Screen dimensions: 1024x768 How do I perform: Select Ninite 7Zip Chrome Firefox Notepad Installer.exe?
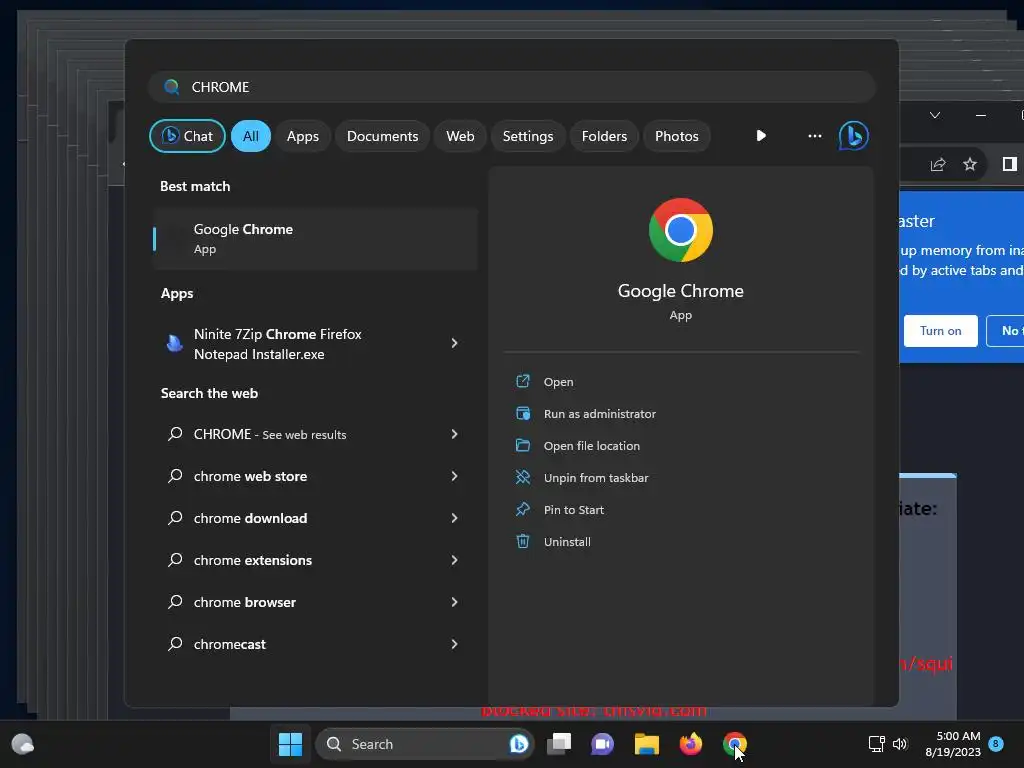(x=315, y=344)
